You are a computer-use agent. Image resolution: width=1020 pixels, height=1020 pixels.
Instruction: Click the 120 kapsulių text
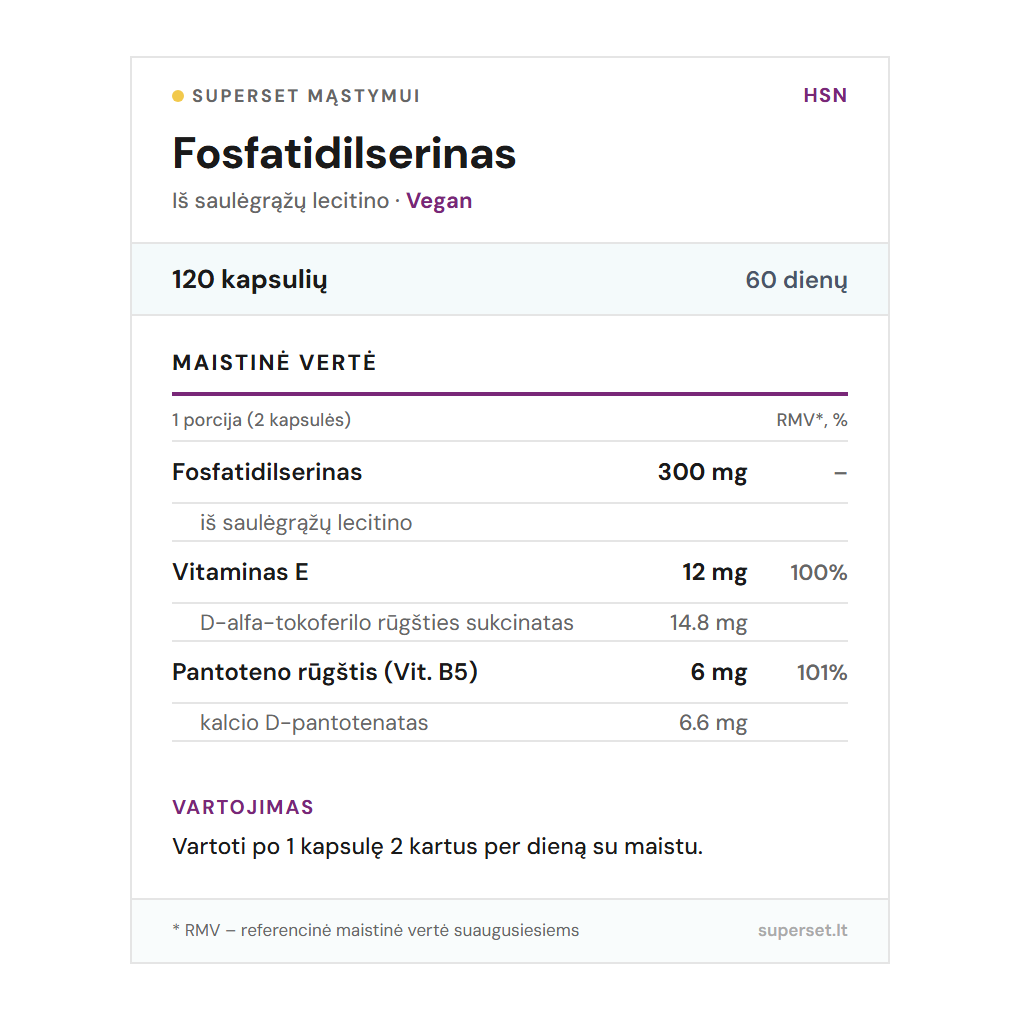click(x=249, y=279)
